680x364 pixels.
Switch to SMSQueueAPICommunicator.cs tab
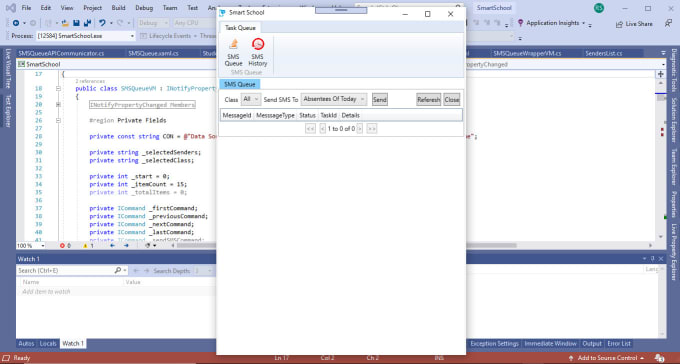61,53
